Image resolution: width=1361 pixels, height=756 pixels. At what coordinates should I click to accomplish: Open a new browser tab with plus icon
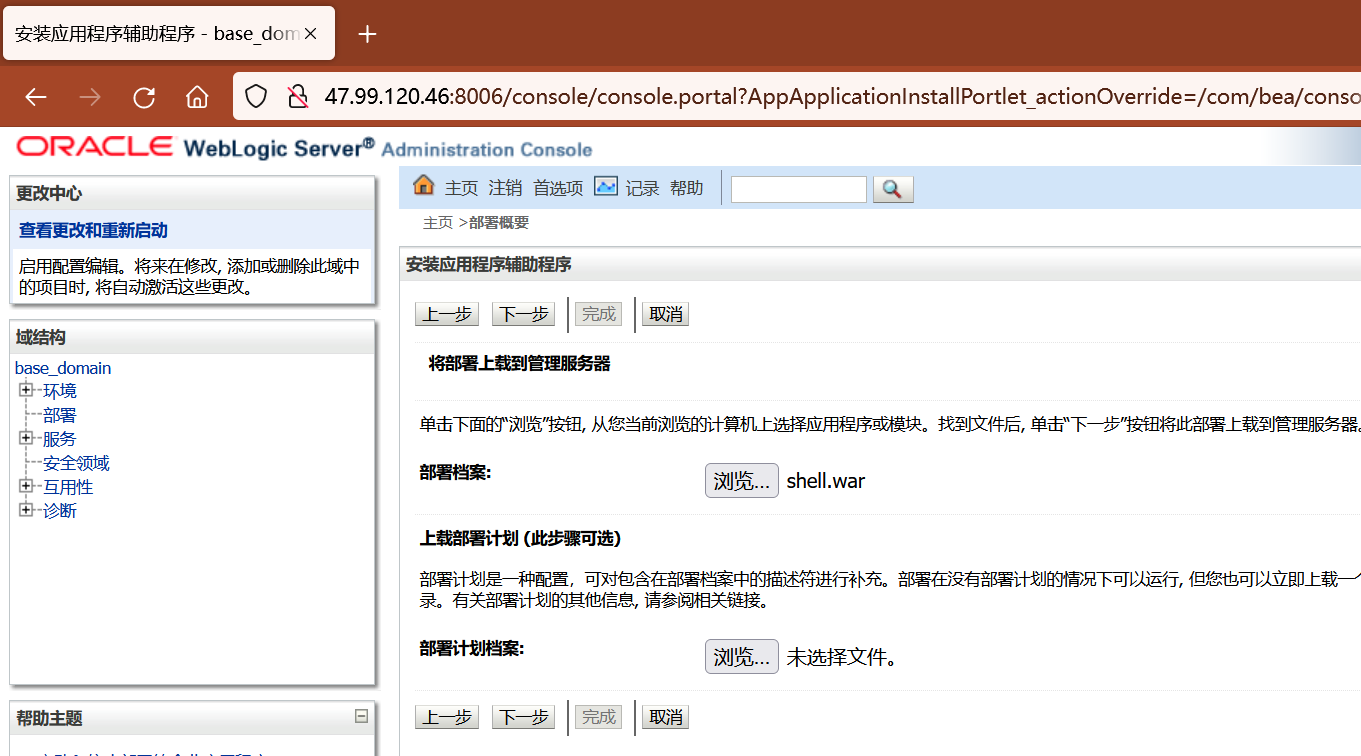367,32
